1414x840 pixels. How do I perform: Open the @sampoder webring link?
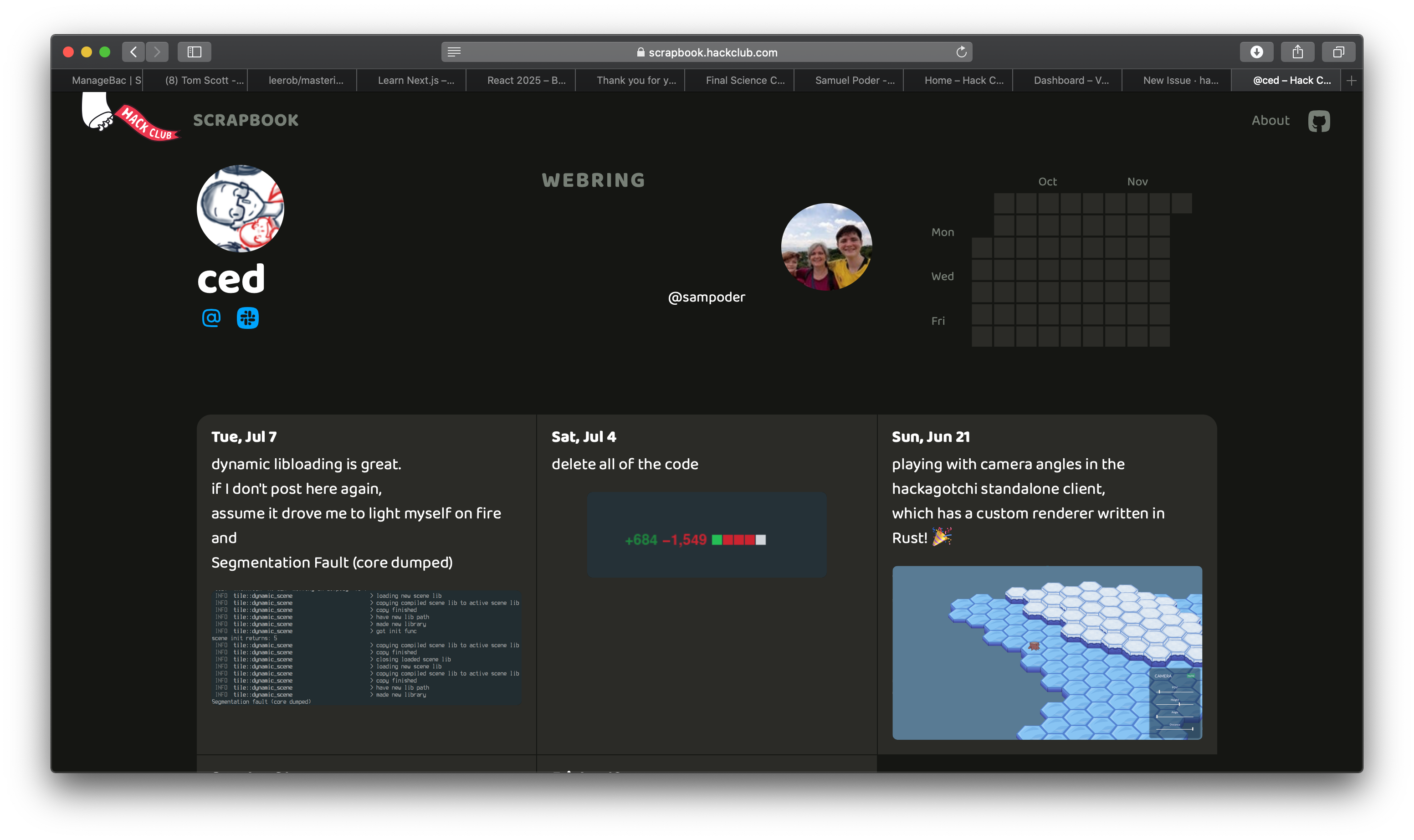point(707,297)
